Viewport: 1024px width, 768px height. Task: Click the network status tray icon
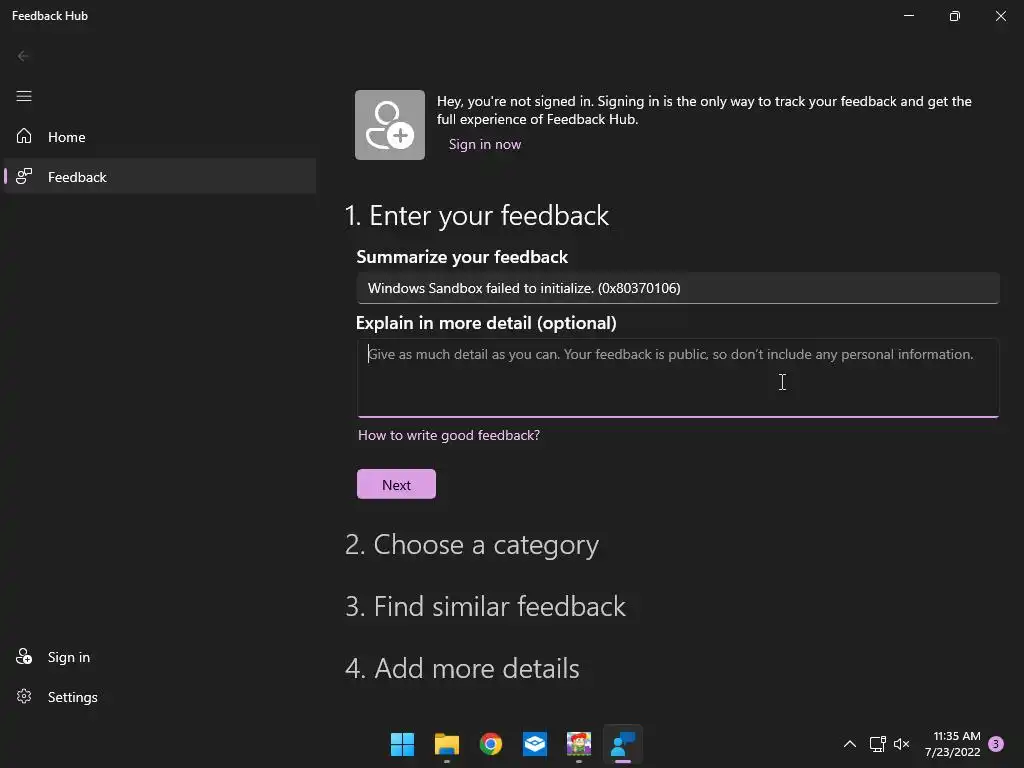878,744
